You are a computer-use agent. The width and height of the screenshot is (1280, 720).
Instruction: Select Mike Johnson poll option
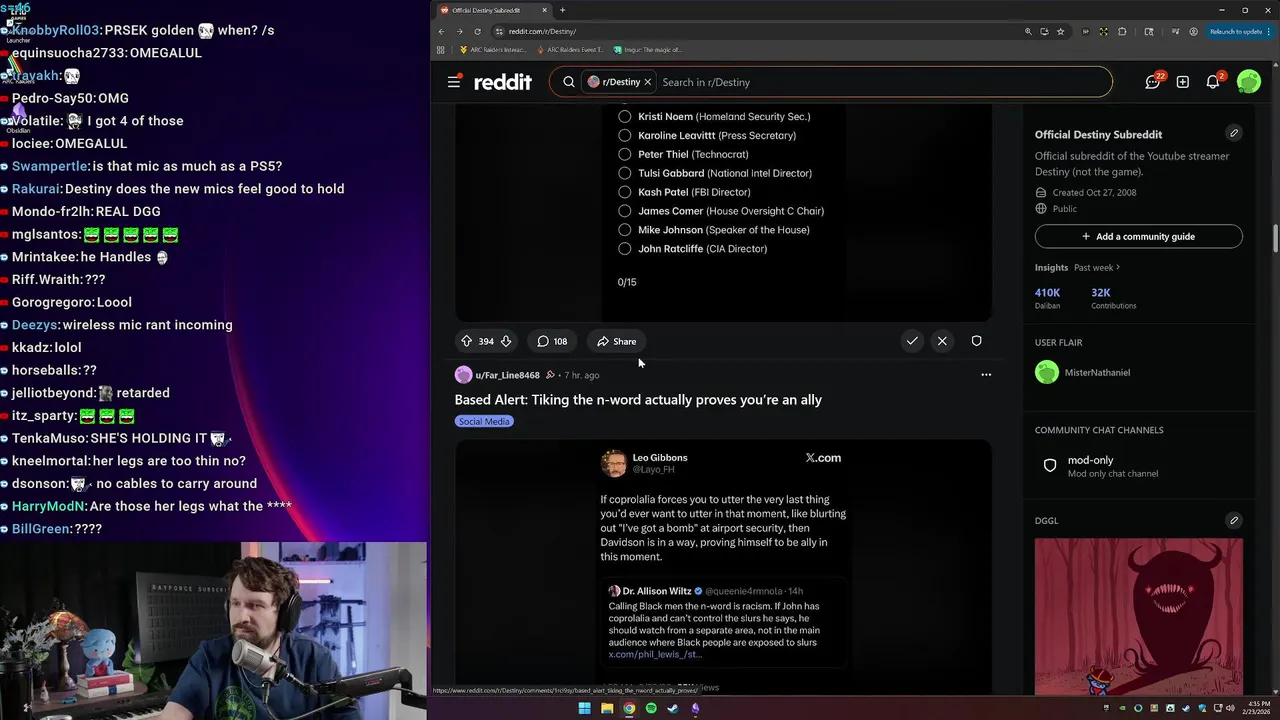(x=624, y=230)
